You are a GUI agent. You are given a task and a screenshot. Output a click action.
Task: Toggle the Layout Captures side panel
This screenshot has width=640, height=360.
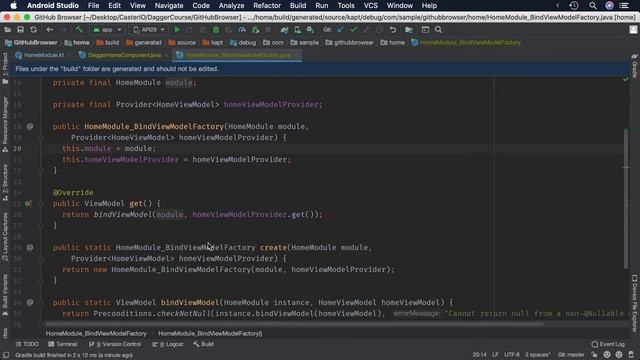5,237
